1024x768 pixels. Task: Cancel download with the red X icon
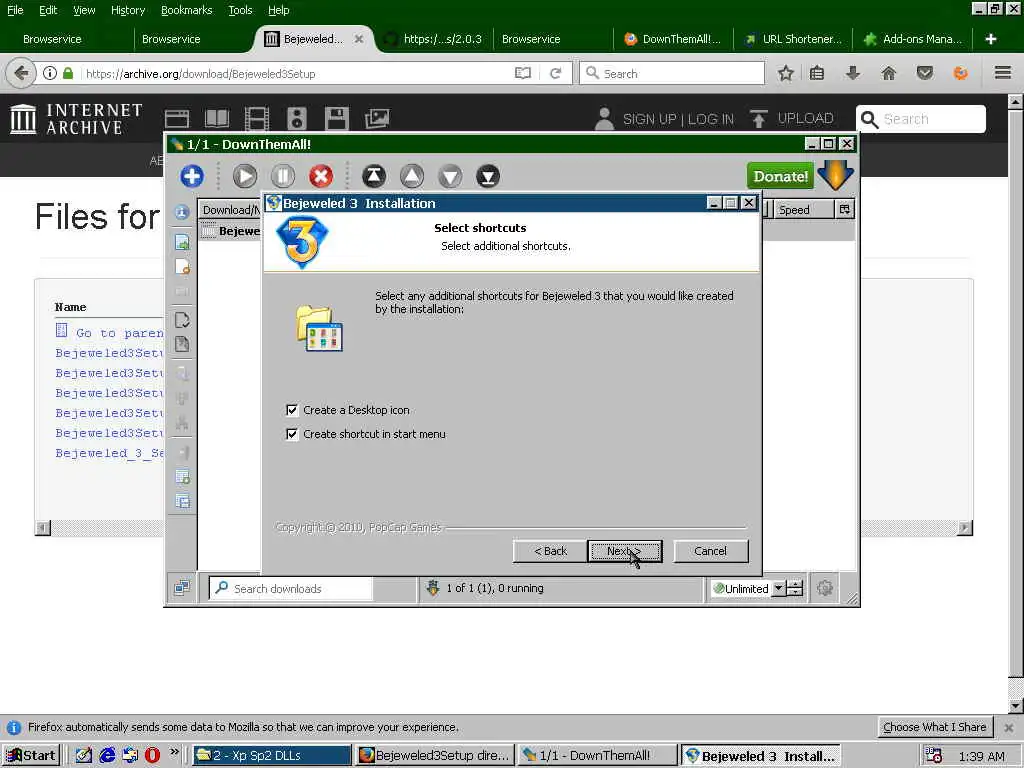(321, 176)
